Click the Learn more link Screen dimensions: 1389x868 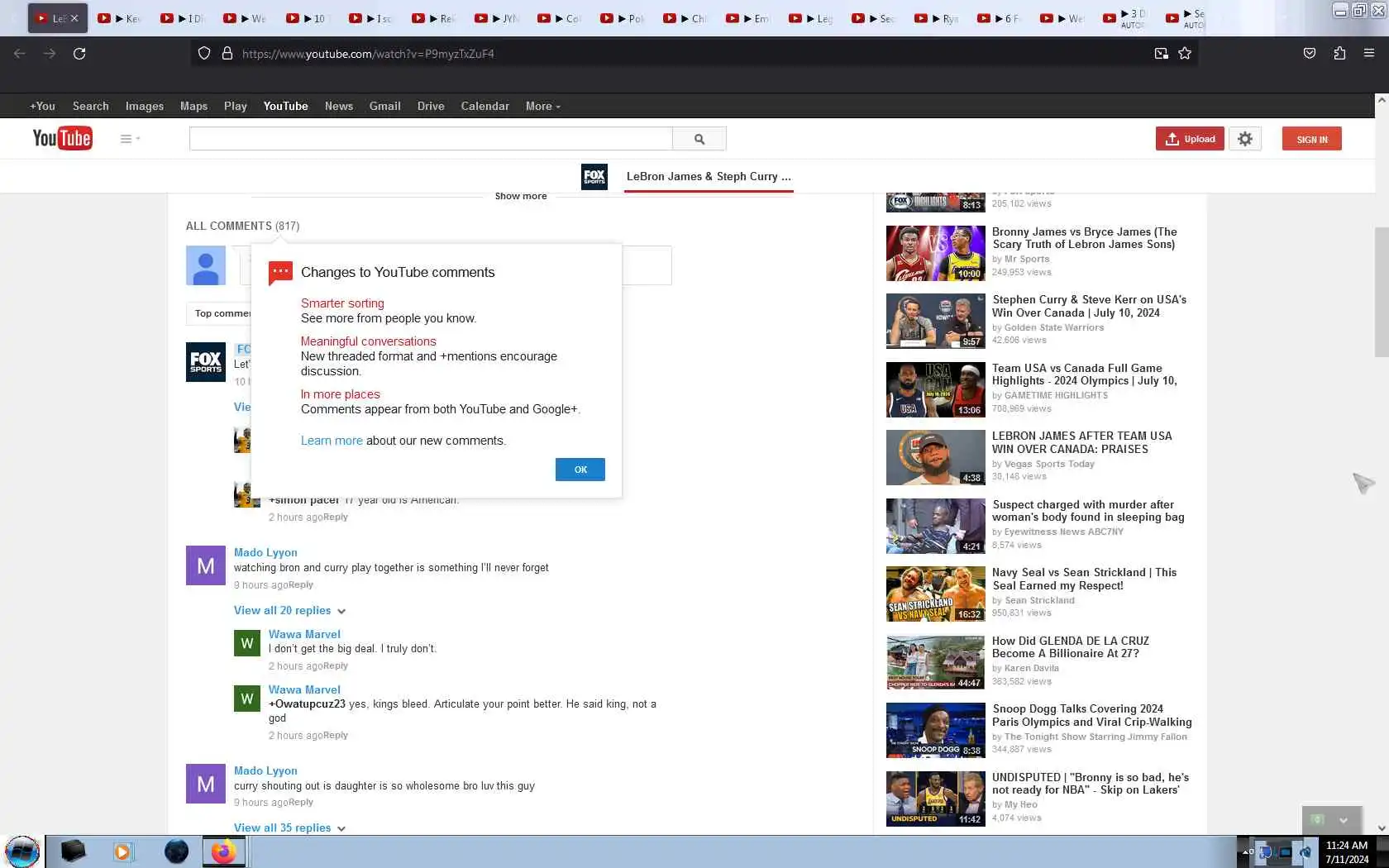332,441
